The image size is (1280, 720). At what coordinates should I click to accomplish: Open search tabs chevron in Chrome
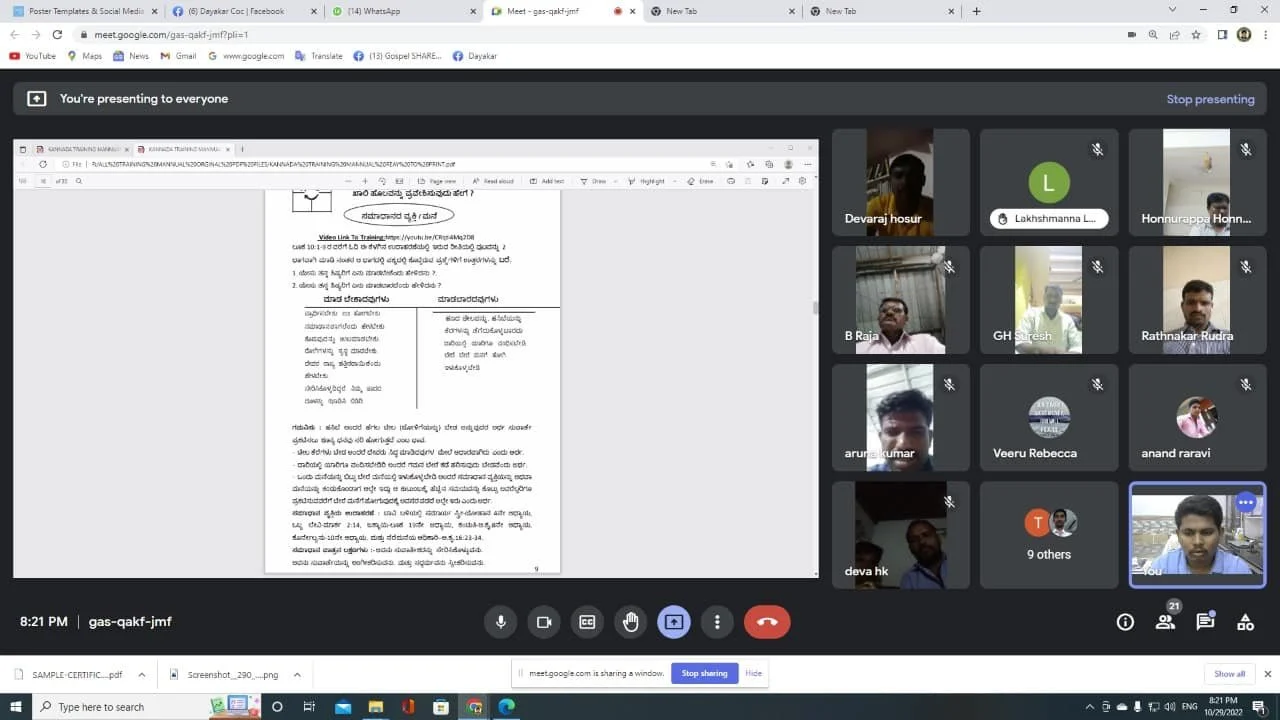coord(1172,10)
